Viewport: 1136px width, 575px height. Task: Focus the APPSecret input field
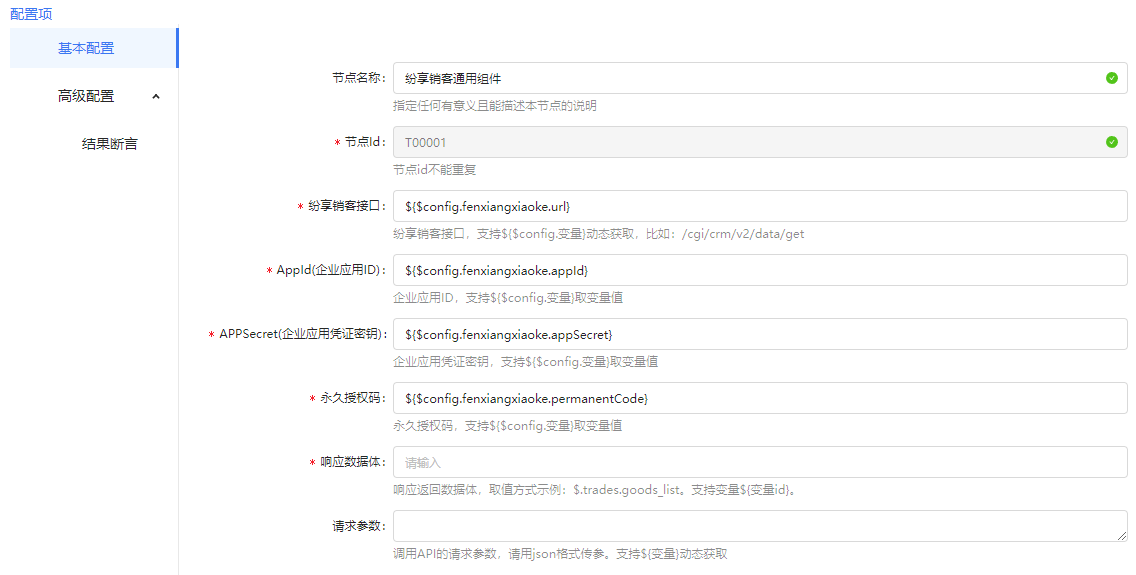[x=760, y=334]
